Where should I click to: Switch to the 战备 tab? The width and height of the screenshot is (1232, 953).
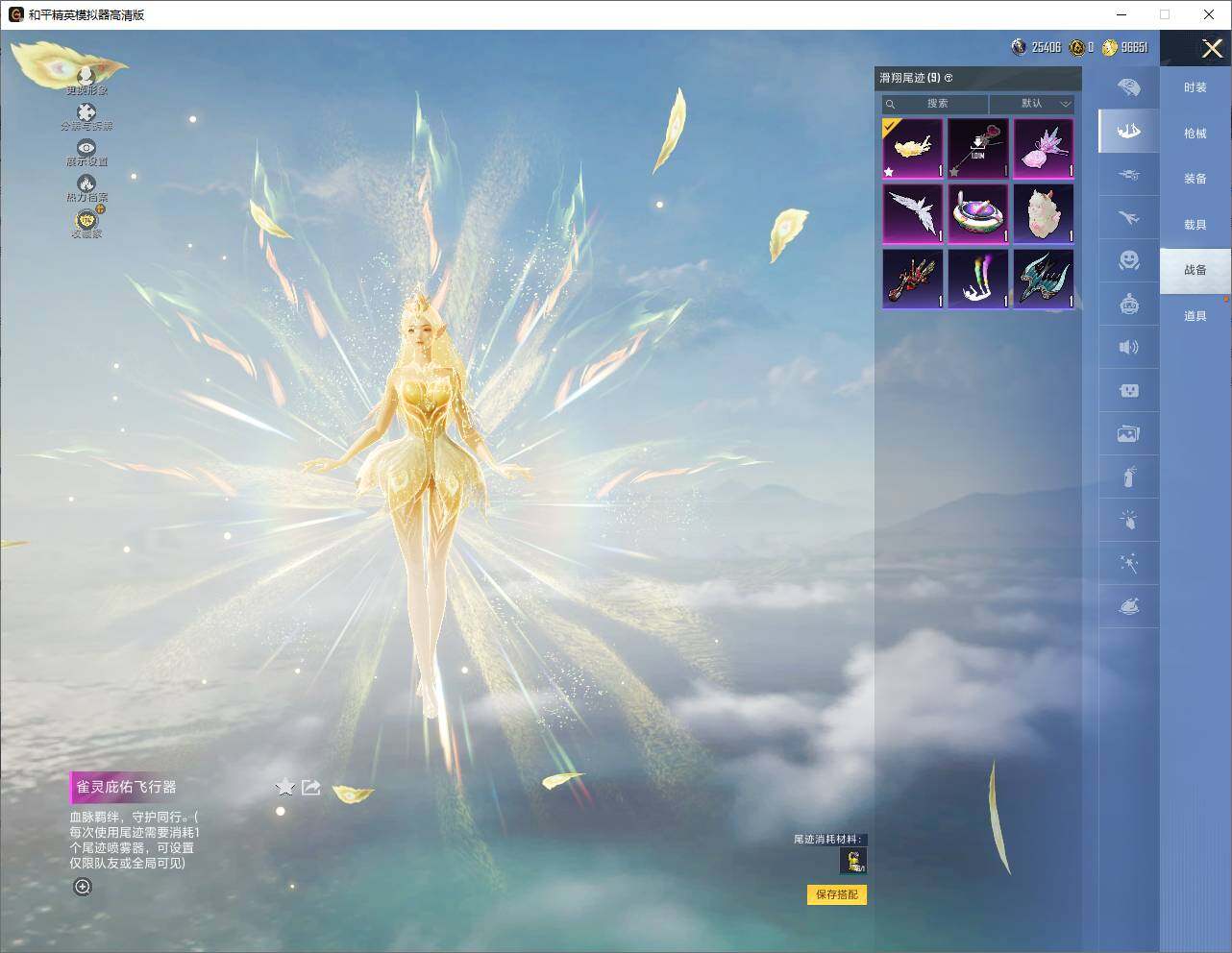click(1195, 270)
